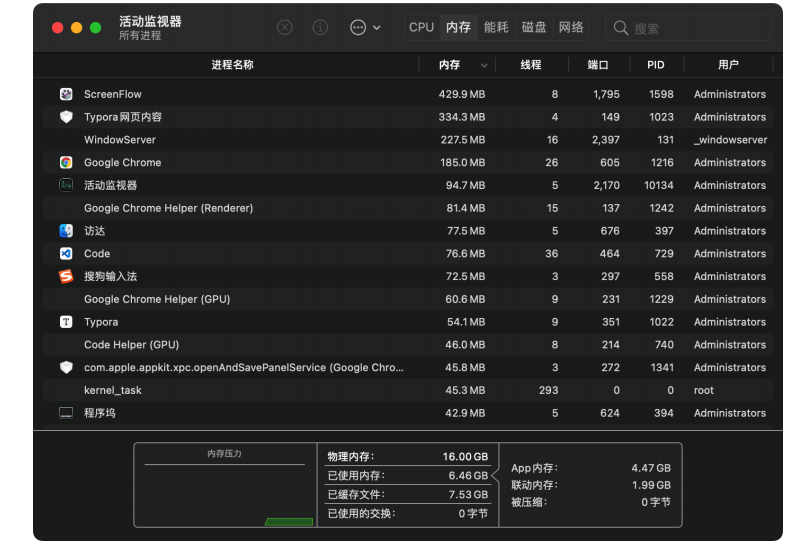Click 已缓存文件 7.53 GB entry
Screen dimensions: 806x551
(408, 494)
